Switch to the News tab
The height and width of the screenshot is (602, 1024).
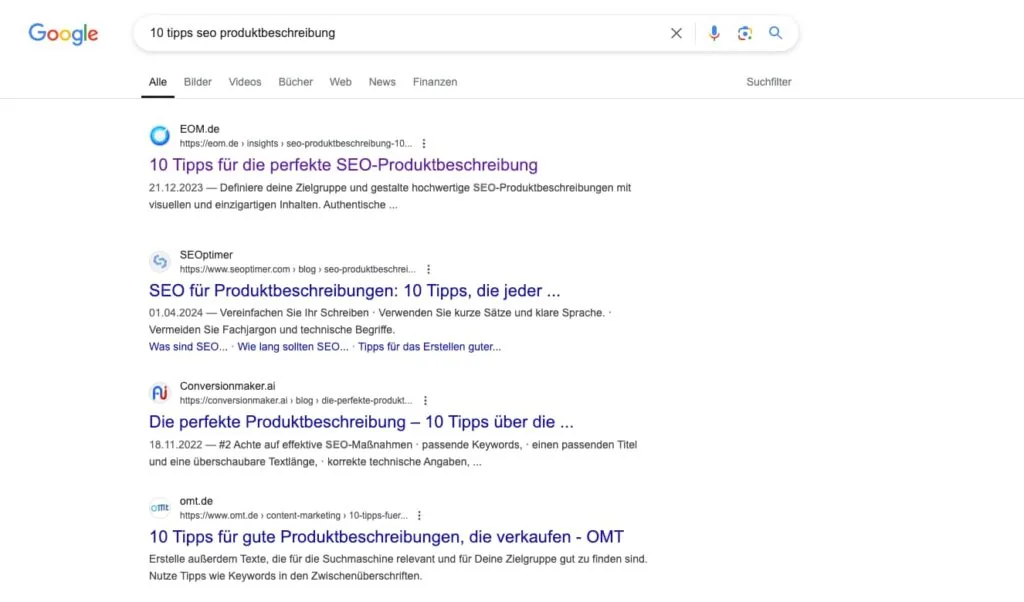tap(382, 82)
